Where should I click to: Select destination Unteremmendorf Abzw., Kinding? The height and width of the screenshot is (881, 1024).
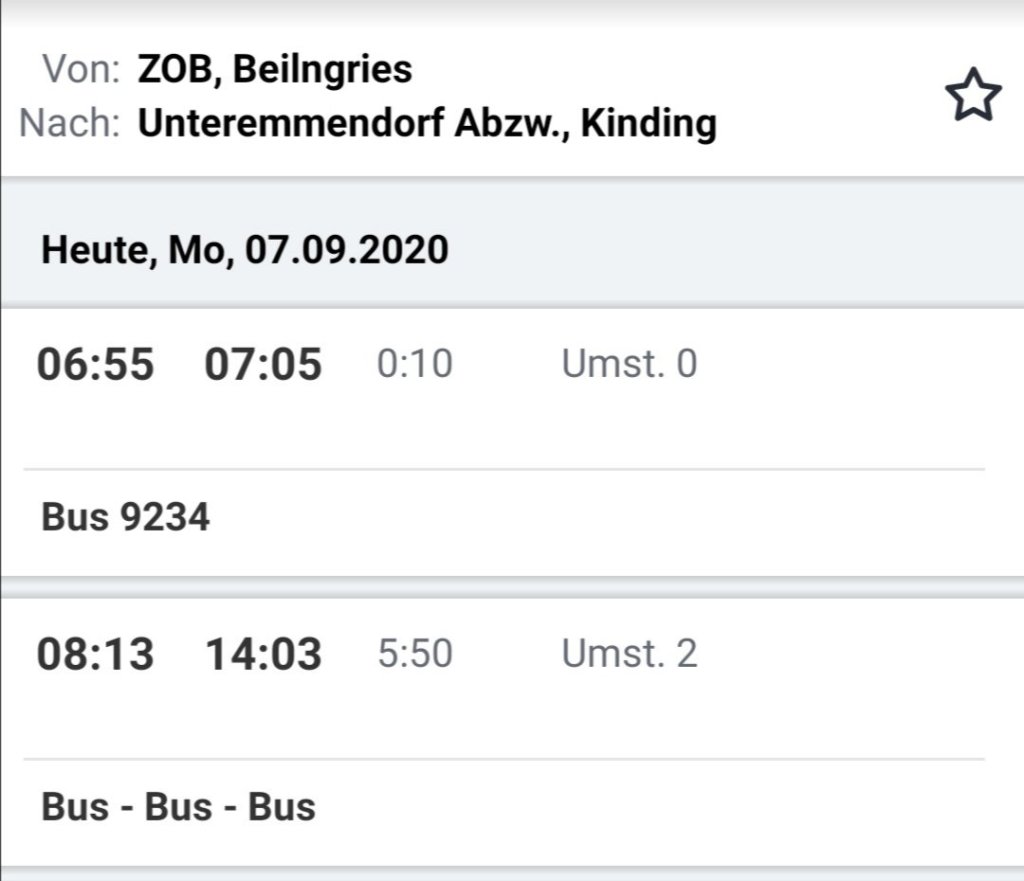427,123
